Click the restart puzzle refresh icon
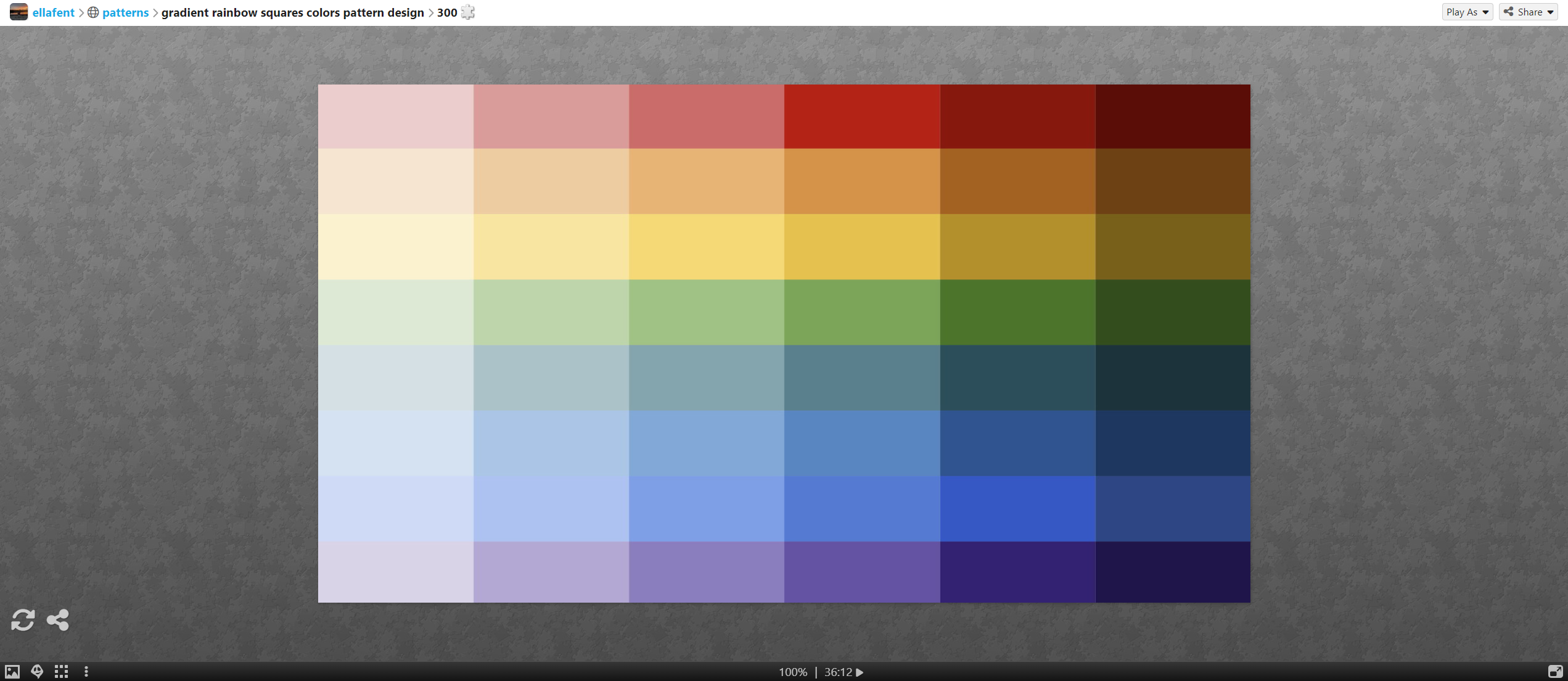Viewport: 1568px width, 681px height. pos(23,619)
